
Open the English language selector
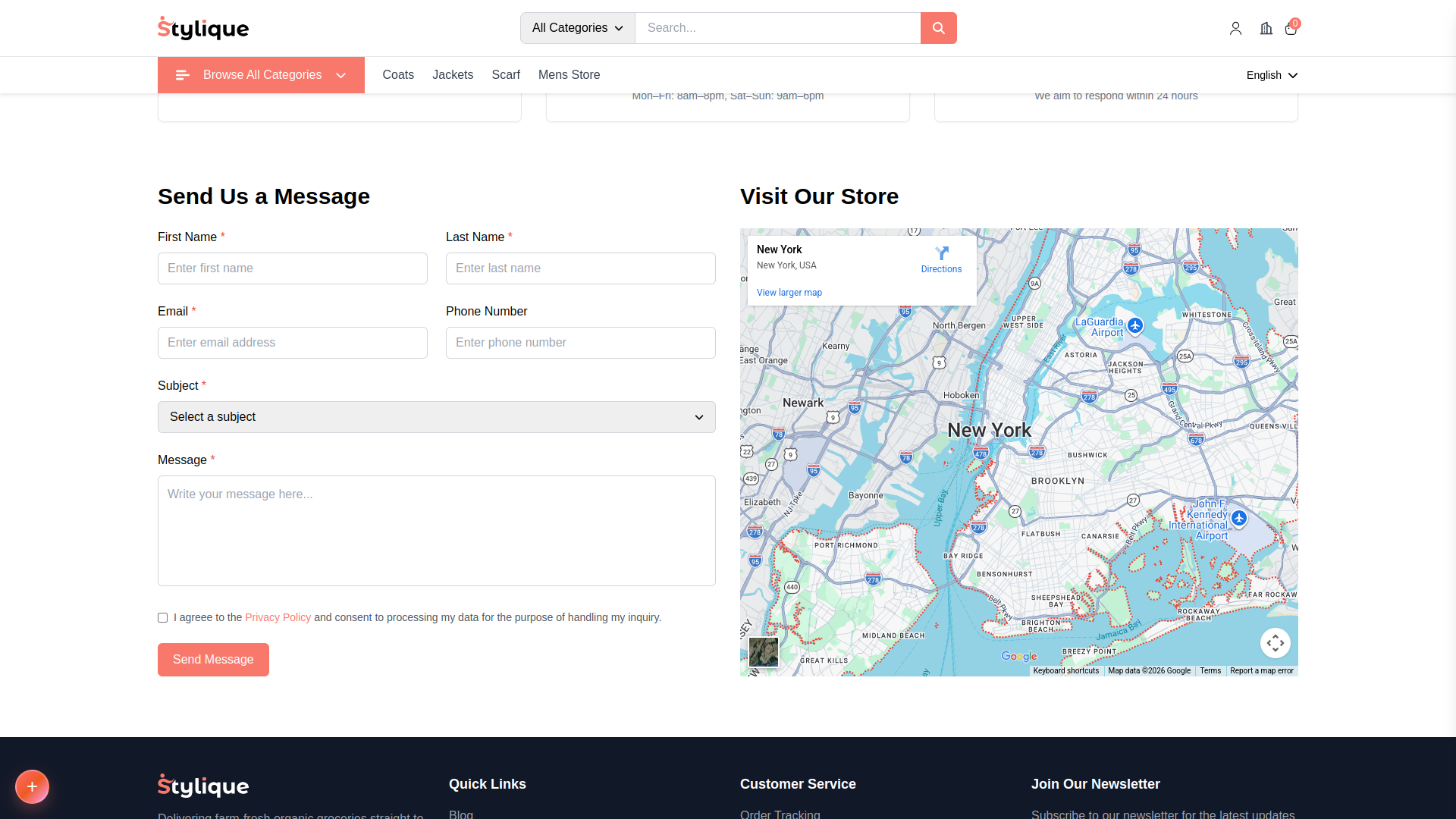tap(1272, 75)
